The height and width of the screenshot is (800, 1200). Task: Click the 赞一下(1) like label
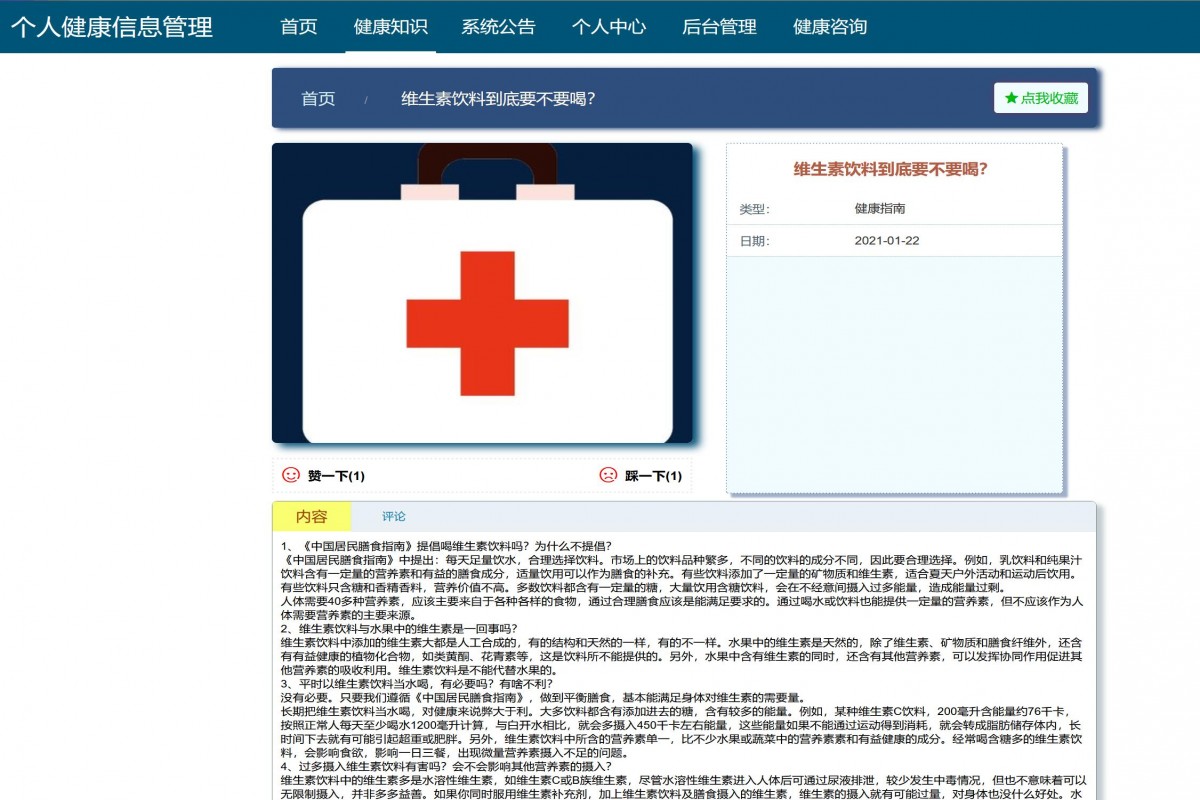click(334, 476)
